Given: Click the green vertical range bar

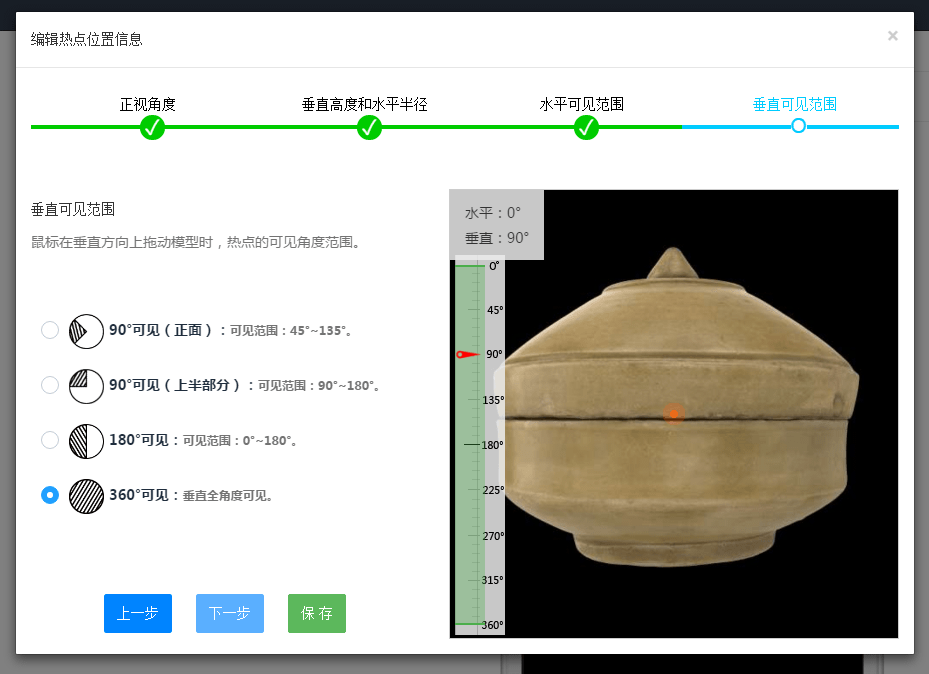Looking at the screenshot, I should [469, 445].
